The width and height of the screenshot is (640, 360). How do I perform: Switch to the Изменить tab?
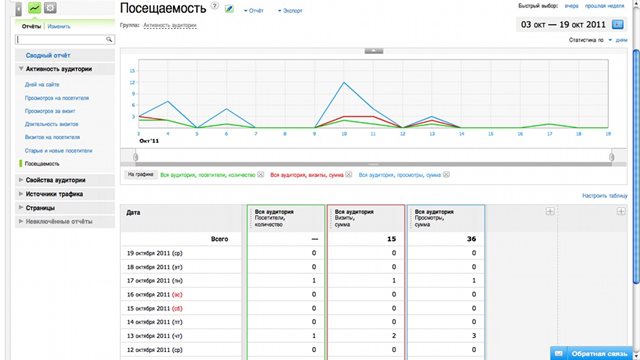point(59,27)
